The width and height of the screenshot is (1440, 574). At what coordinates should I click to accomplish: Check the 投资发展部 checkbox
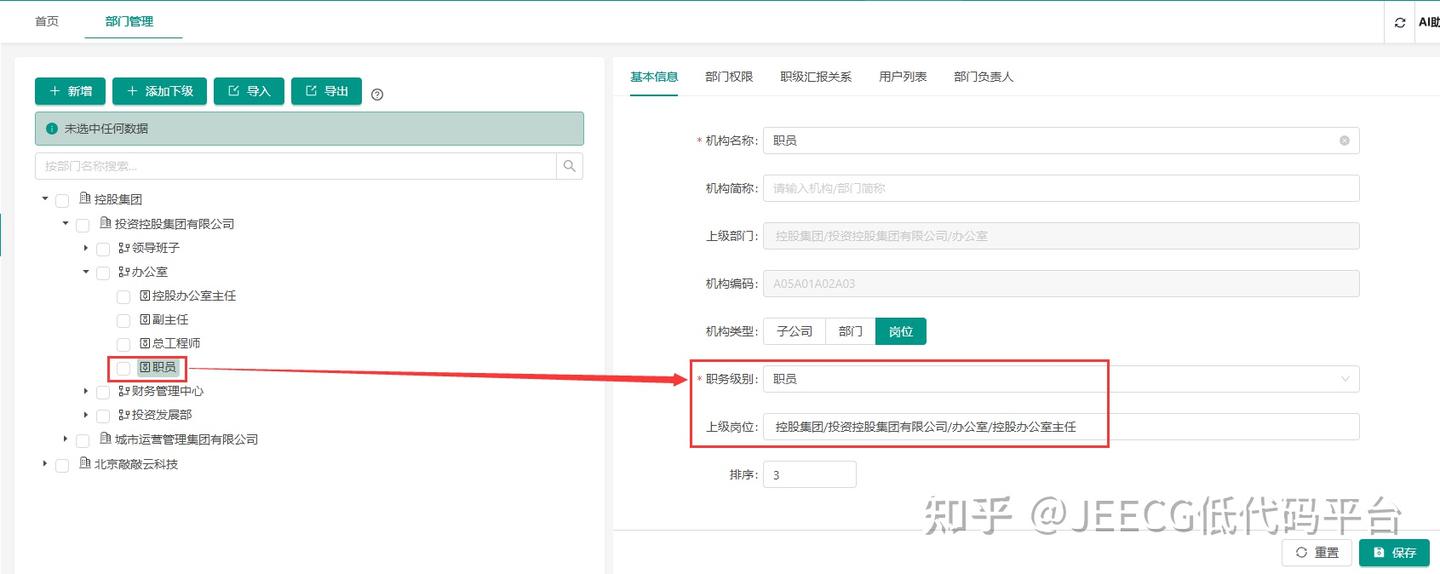[103, 416]
